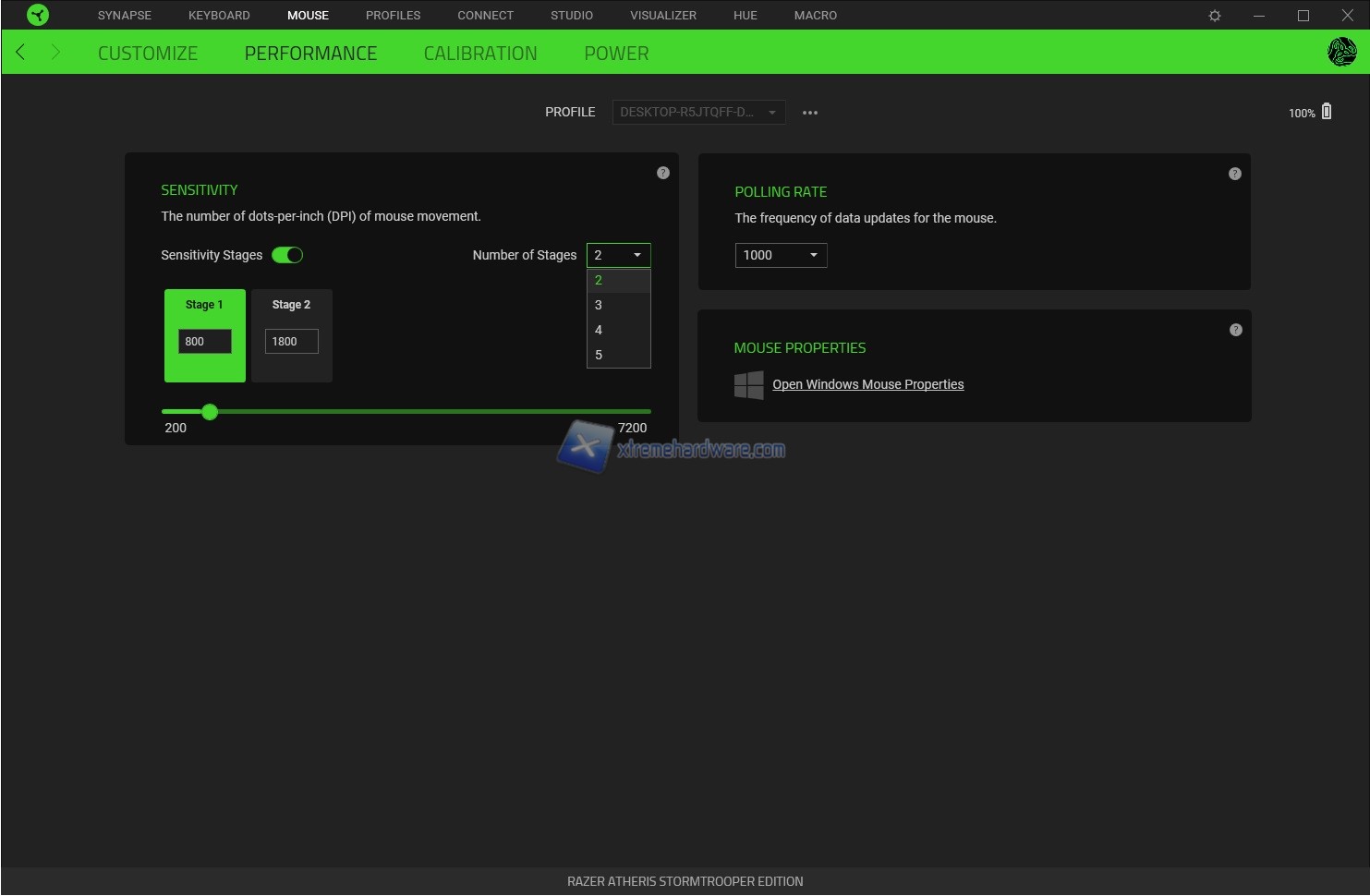Expand the Polling Rate 1000 dropdown
Viewport: 1370px width, 896px height.
[781, 255]
